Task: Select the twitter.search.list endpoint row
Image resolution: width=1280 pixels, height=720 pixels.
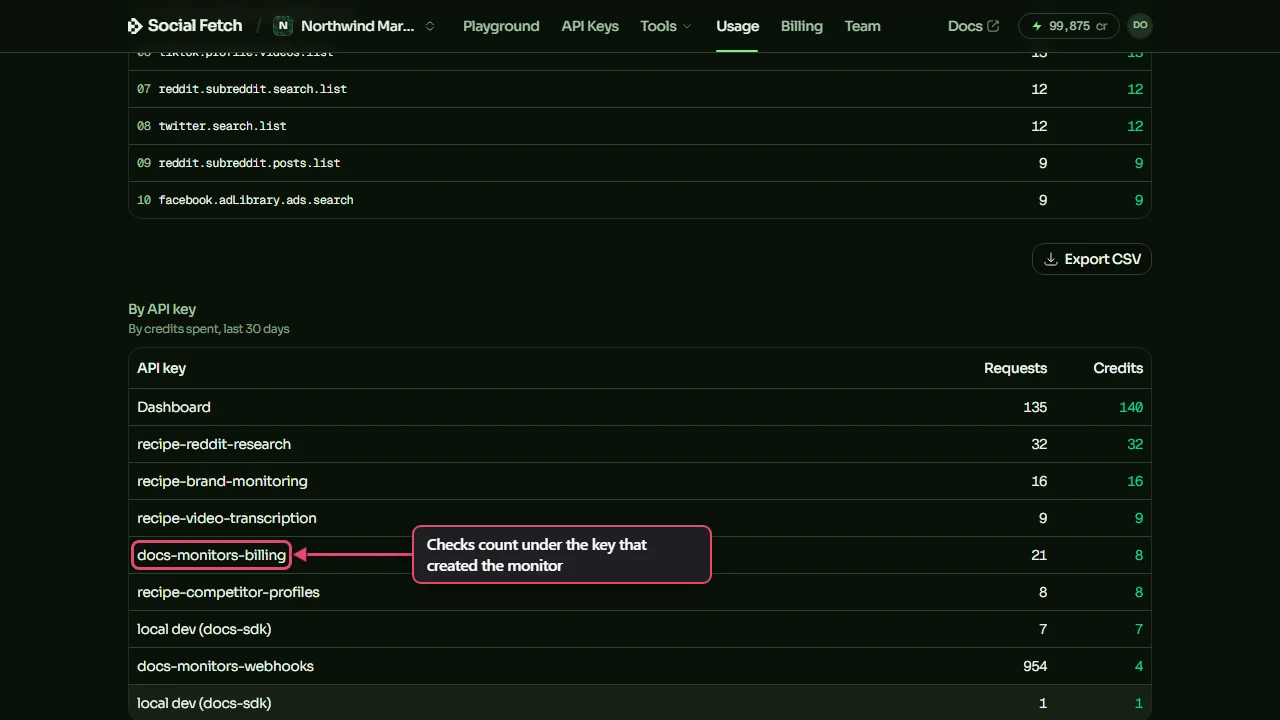Action: 640,126
